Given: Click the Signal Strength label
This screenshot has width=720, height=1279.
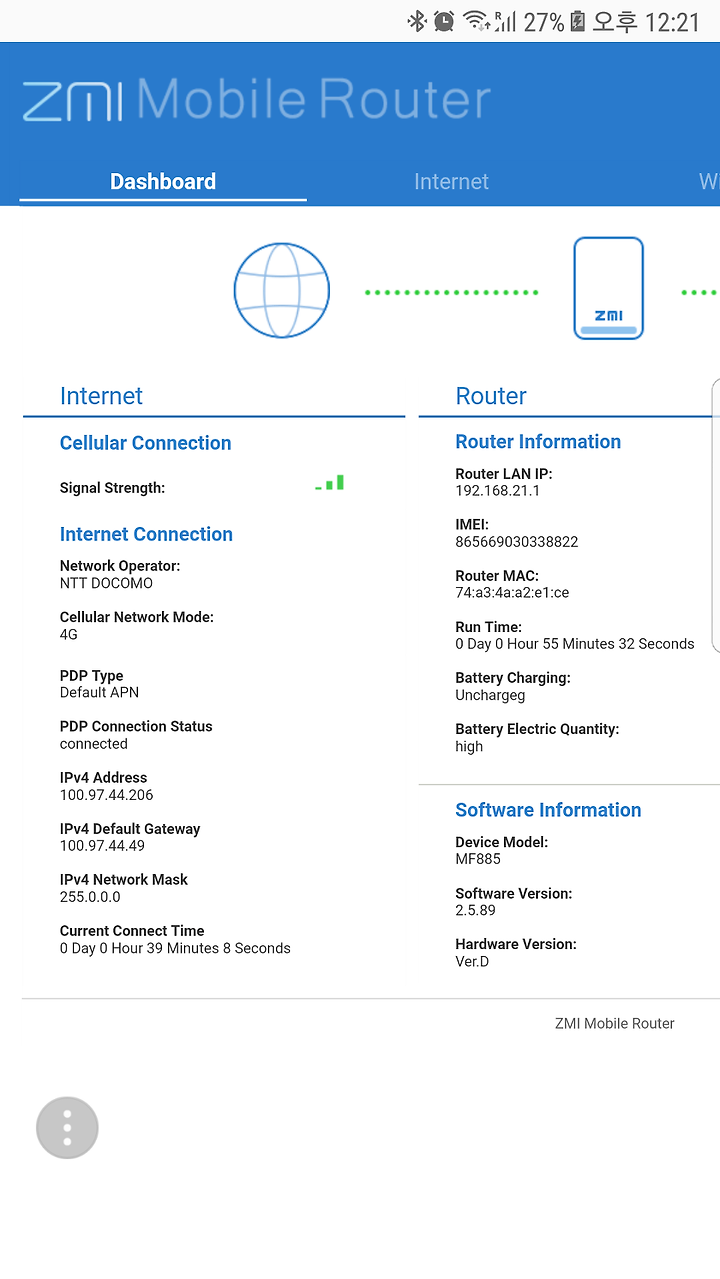Looking at the screenshot, I should 112,488.
